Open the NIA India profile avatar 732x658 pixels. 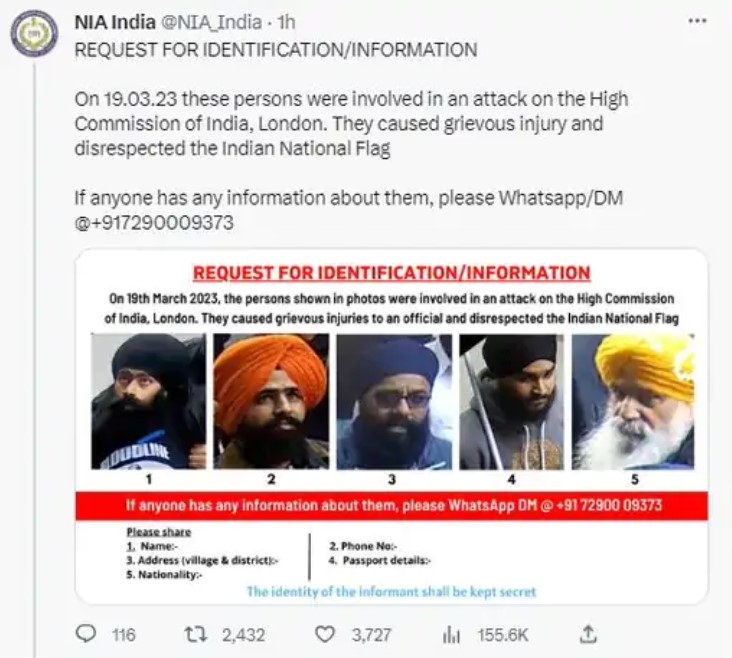[x=34, y=34]
